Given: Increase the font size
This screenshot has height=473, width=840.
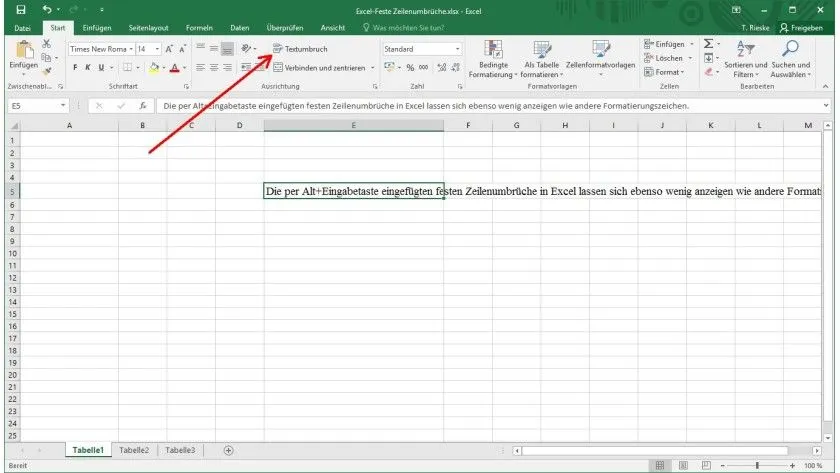Looking at the screenshot, I should tap(169, 49).
